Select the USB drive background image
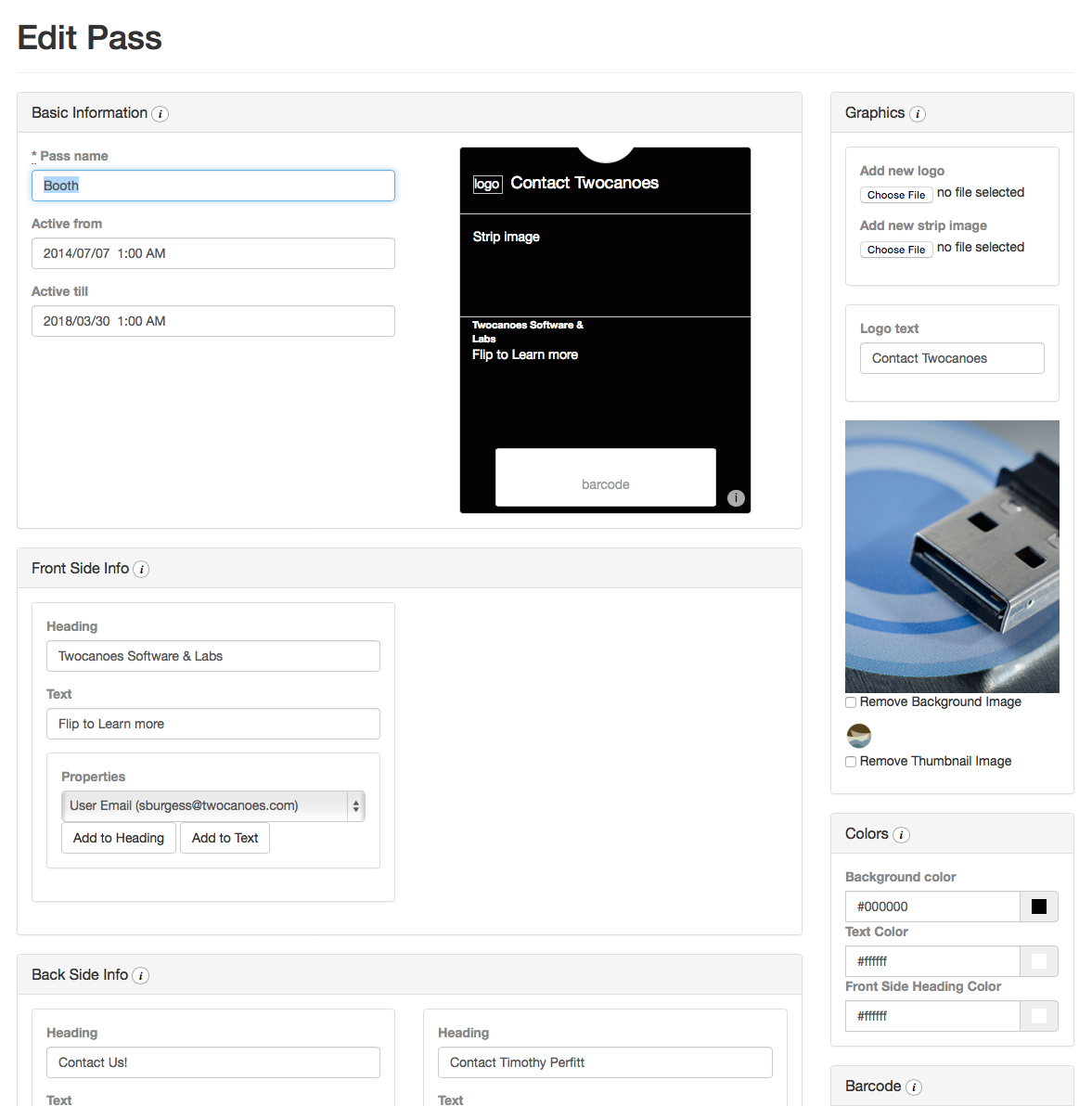Image resolution: width=1092 pixels, height=1106 pixels. tap(952, 557)
